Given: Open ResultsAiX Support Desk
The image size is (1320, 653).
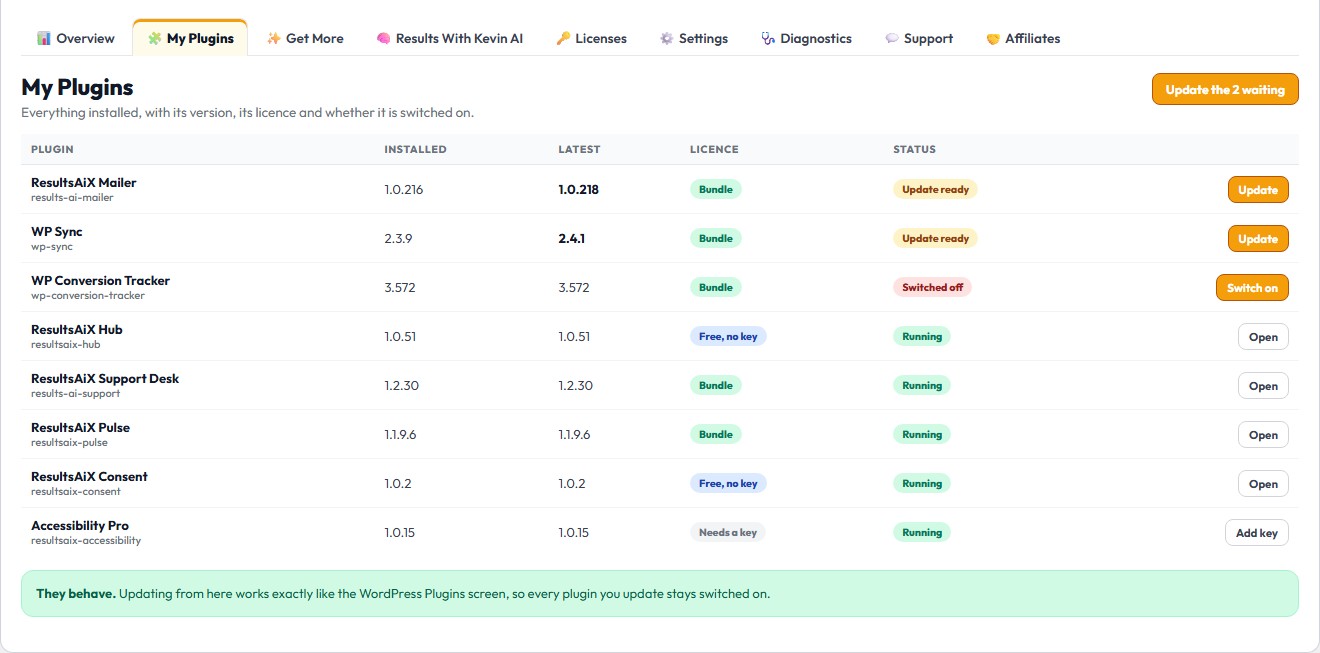Looking at the screenshot, I should [1263, 385].
